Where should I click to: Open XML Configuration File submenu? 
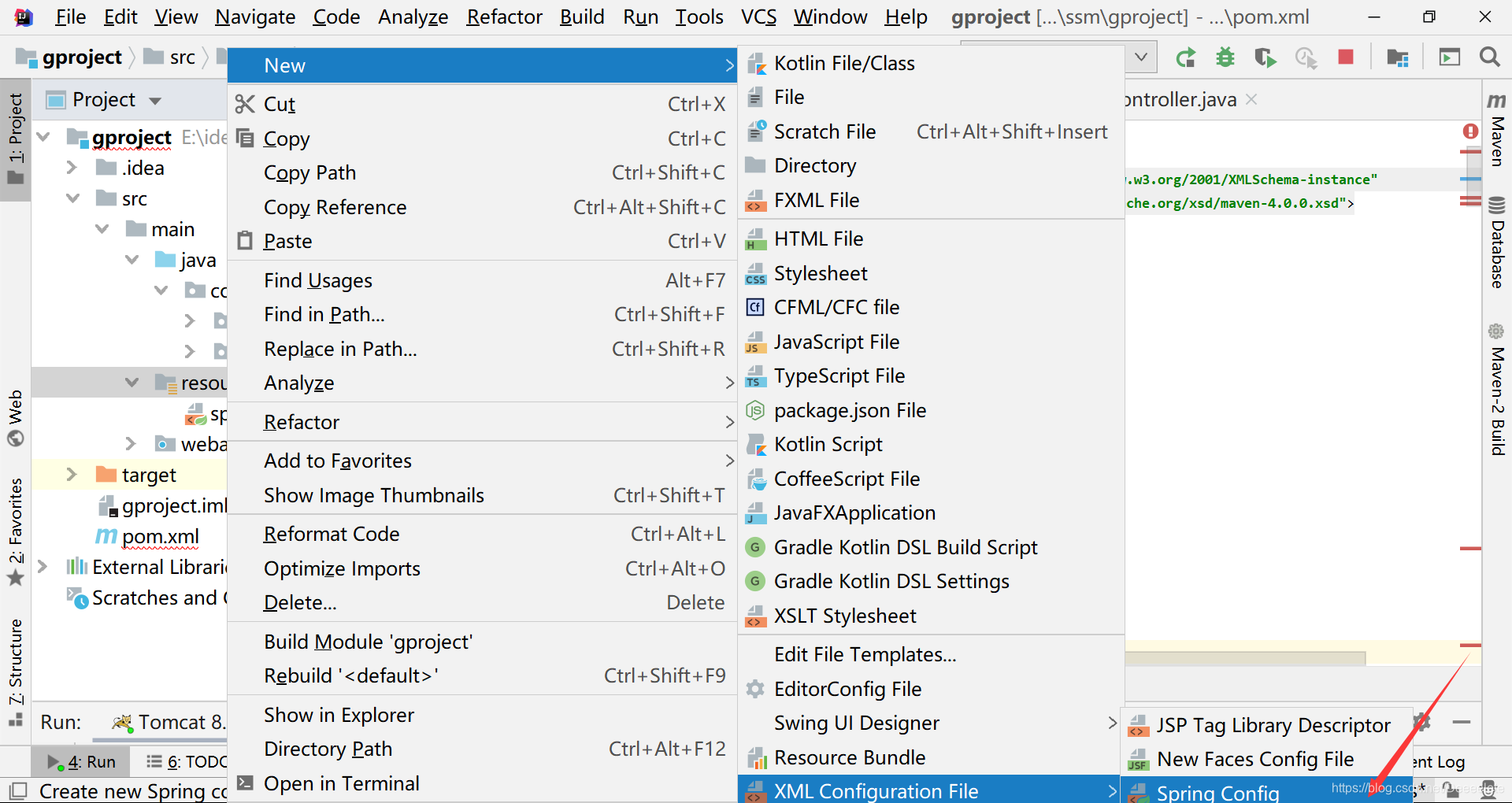point(931,790)
